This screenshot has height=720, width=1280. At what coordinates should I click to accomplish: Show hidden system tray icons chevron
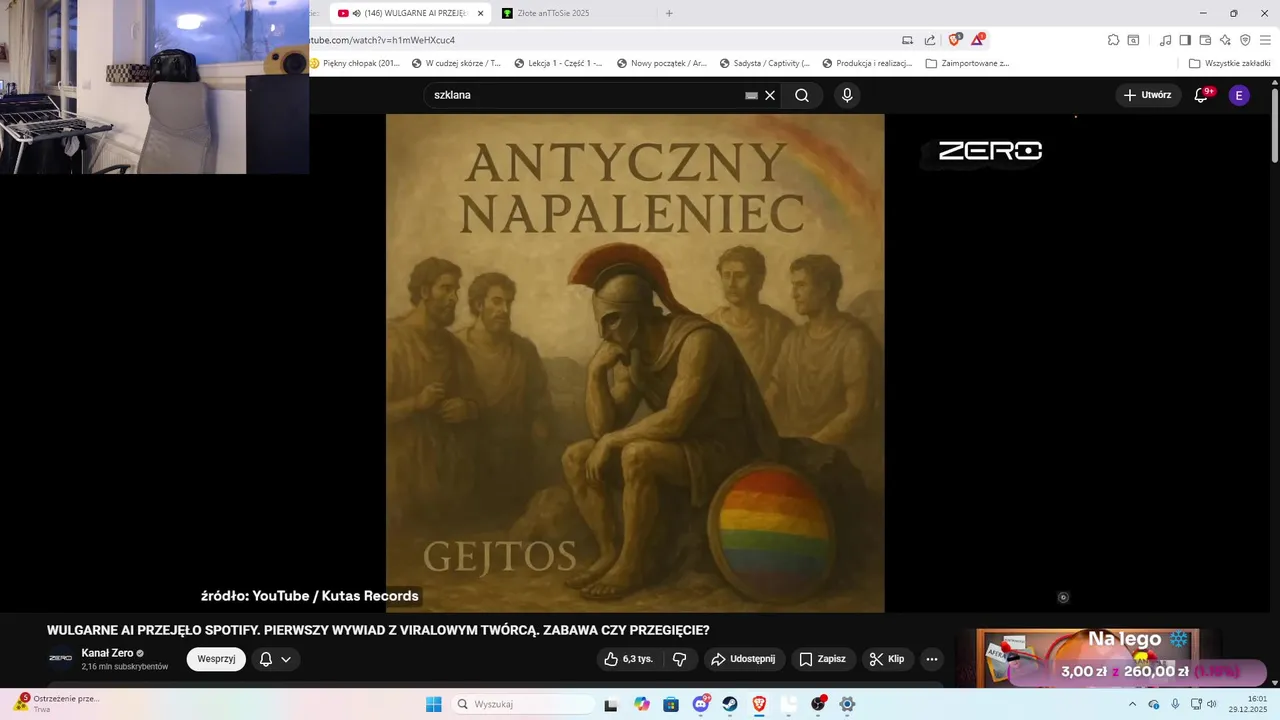[x=1132, y=704]
